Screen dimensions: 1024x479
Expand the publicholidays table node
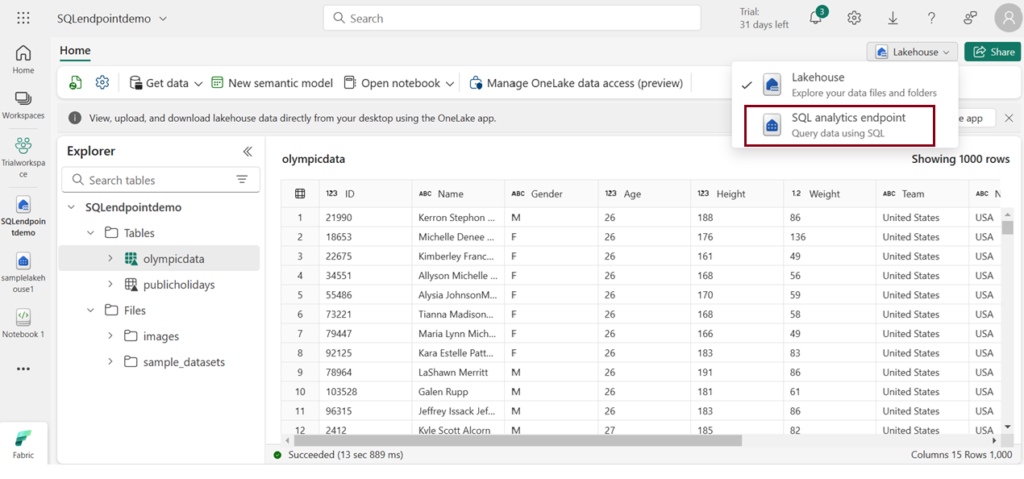point(110,284)
